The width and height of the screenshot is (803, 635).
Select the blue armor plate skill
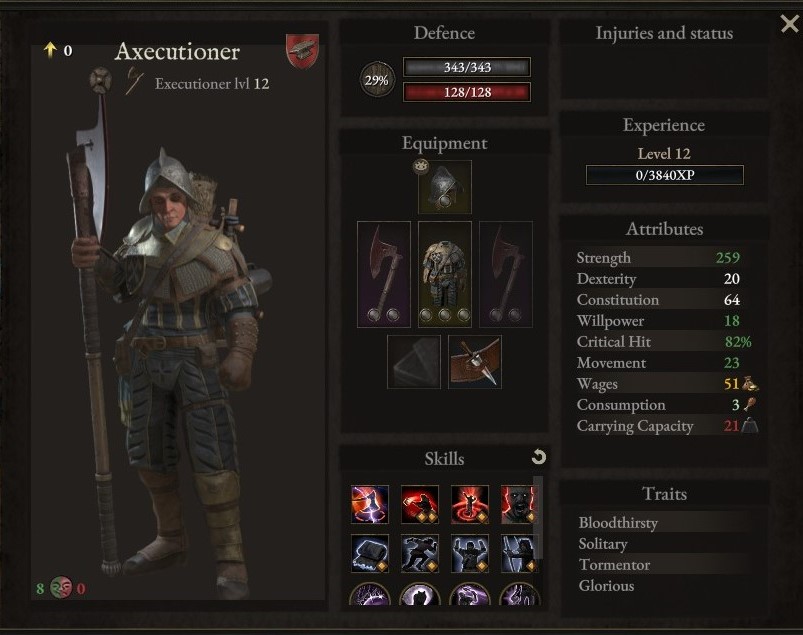(x=370, y=554)
